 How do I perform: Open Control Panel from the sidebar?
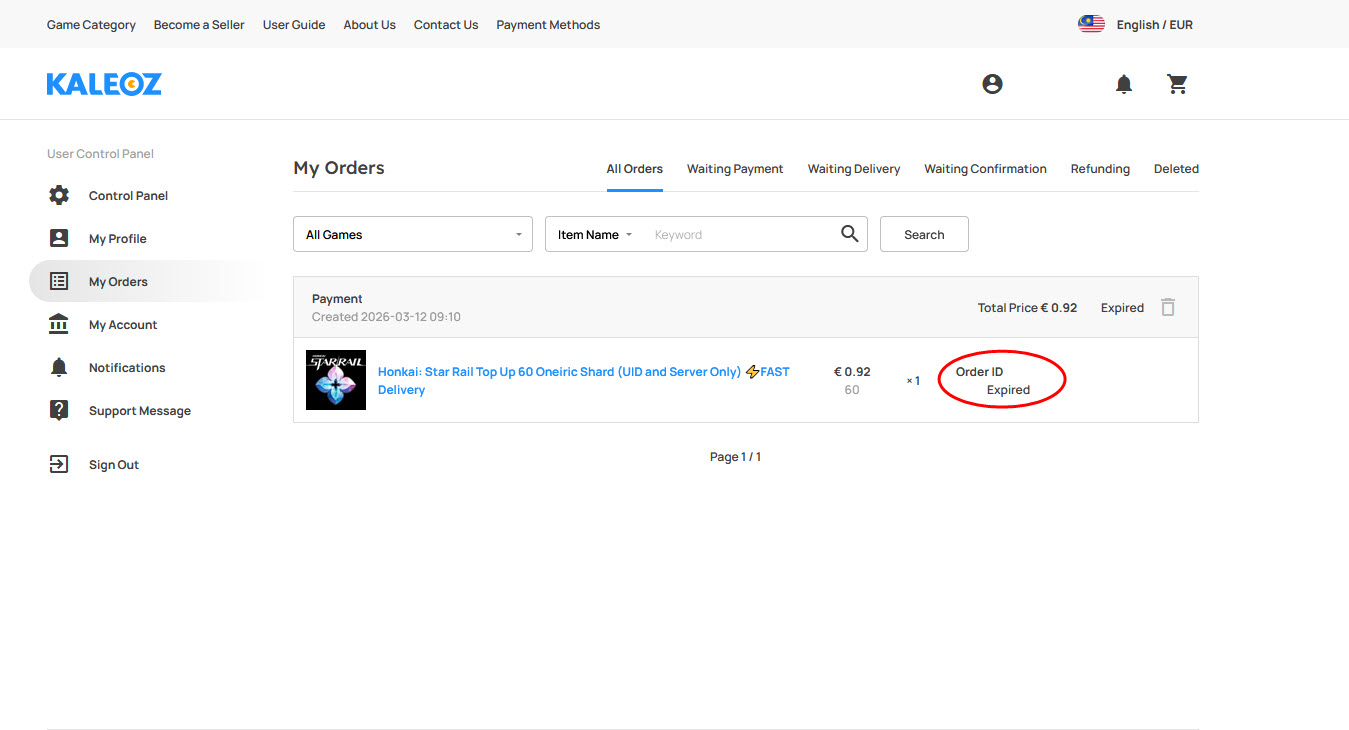pyautogui.click(x=128, y=196)
